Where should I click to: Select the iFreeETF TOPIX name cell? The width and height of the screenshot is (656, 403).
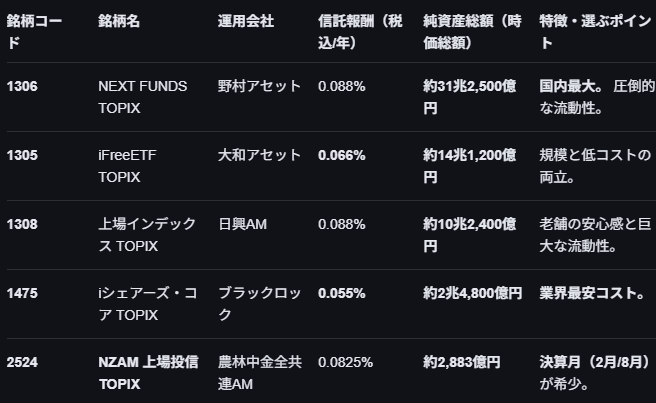pyautogui.click(x=127, y=166)
